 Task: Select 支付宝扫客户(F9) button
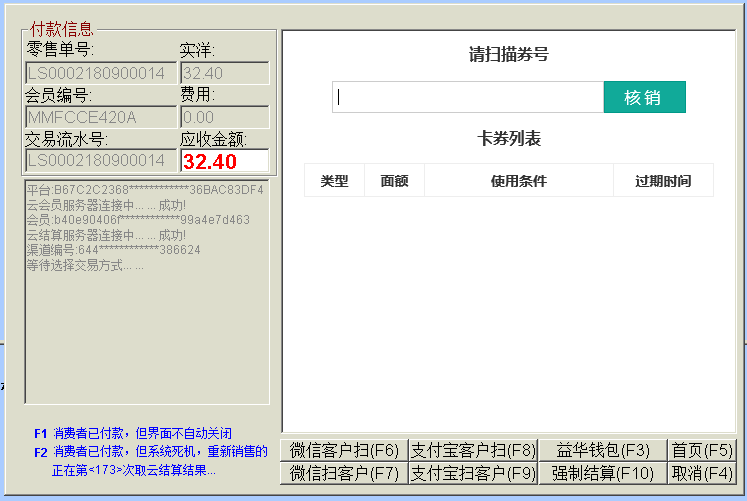(x=473, y=472)
